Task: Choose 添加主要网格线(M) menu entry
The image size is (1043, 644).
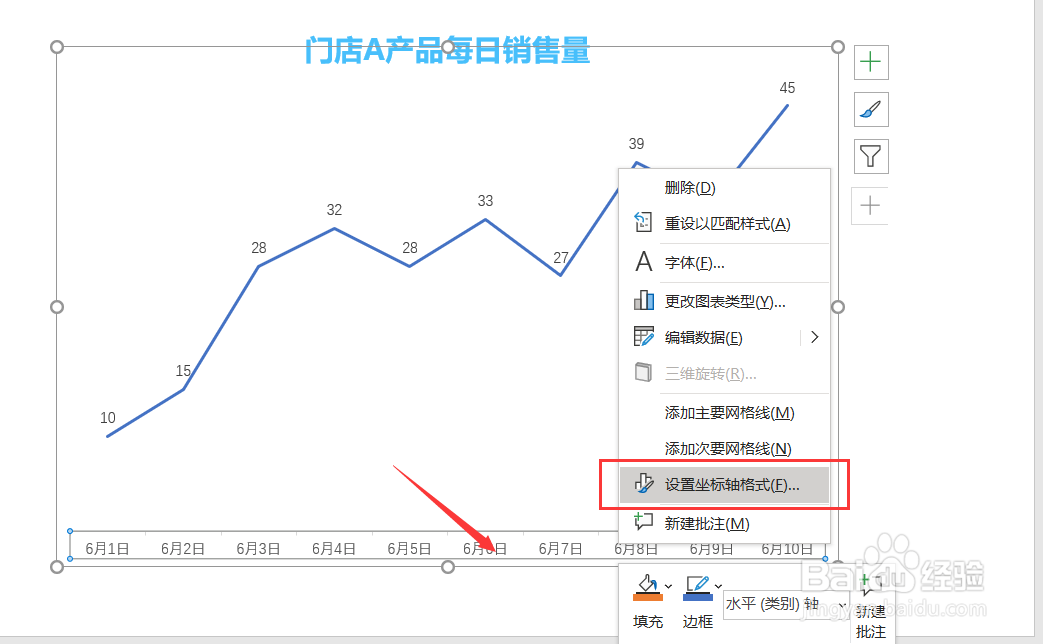Action: point(724,413)
